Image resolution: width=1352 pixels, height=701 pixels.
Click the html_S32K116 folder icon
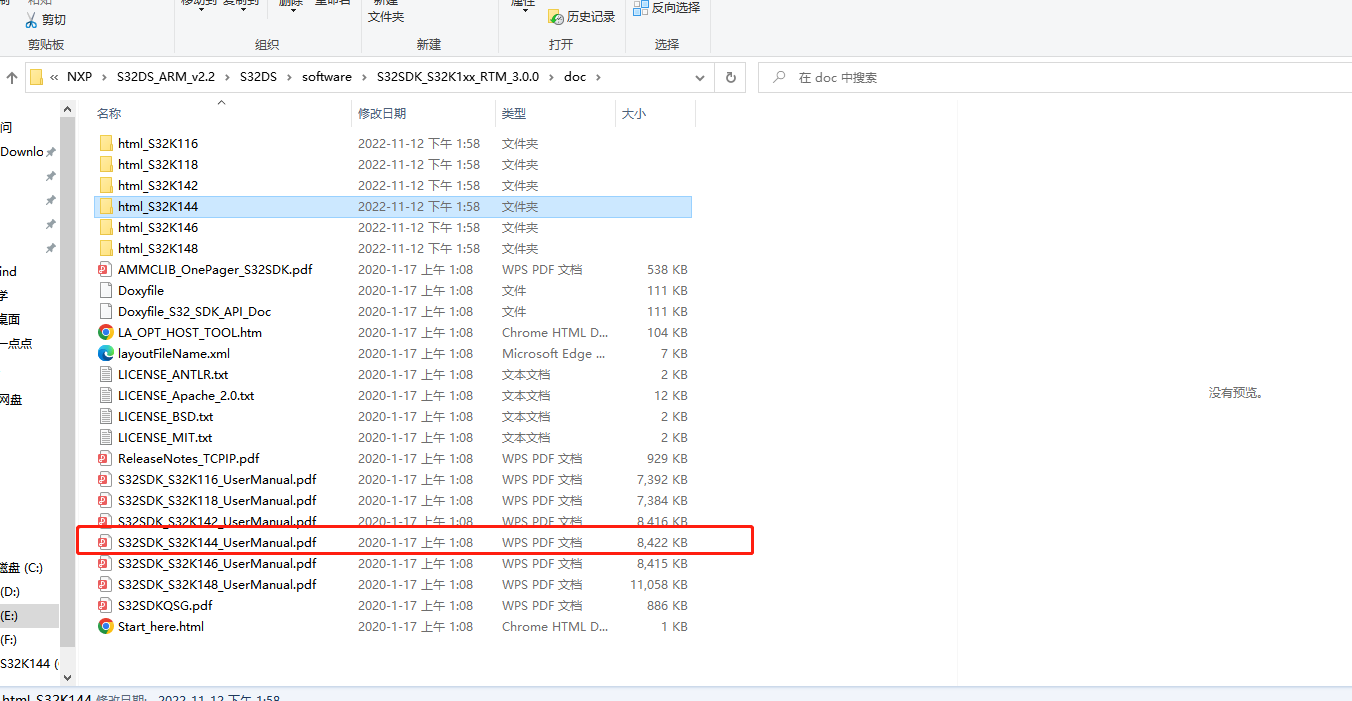[x=106, y=143]
